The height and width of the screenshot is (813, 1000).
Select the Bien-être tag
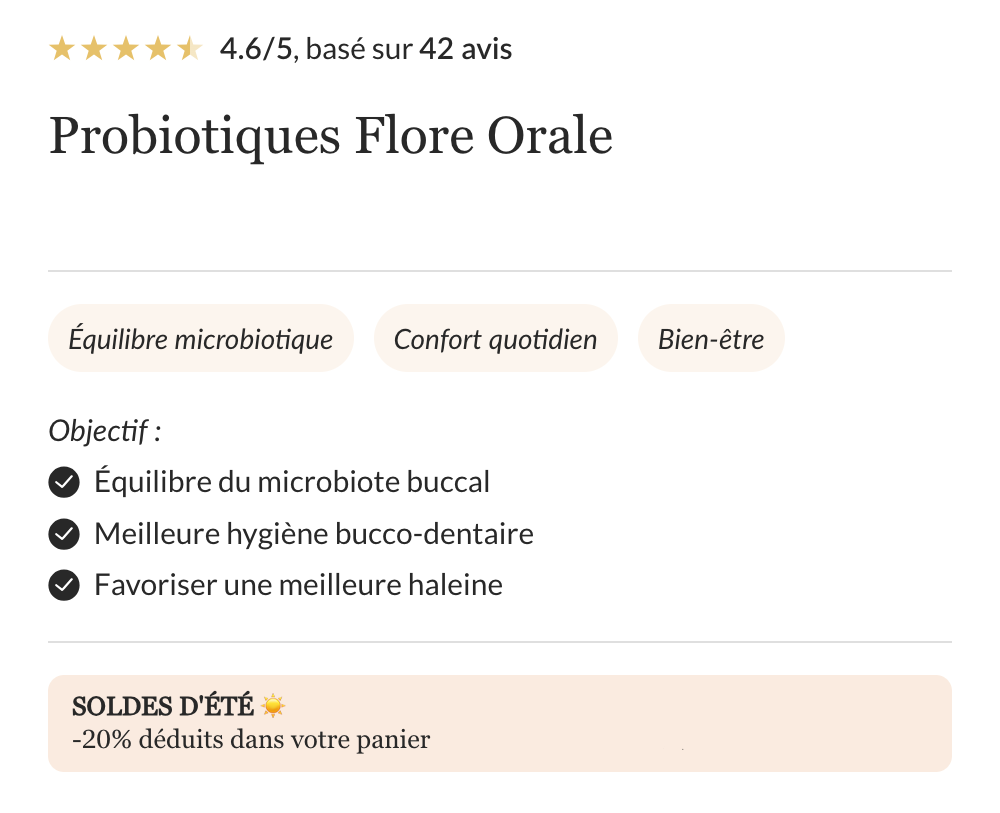[x=711, y=339]
